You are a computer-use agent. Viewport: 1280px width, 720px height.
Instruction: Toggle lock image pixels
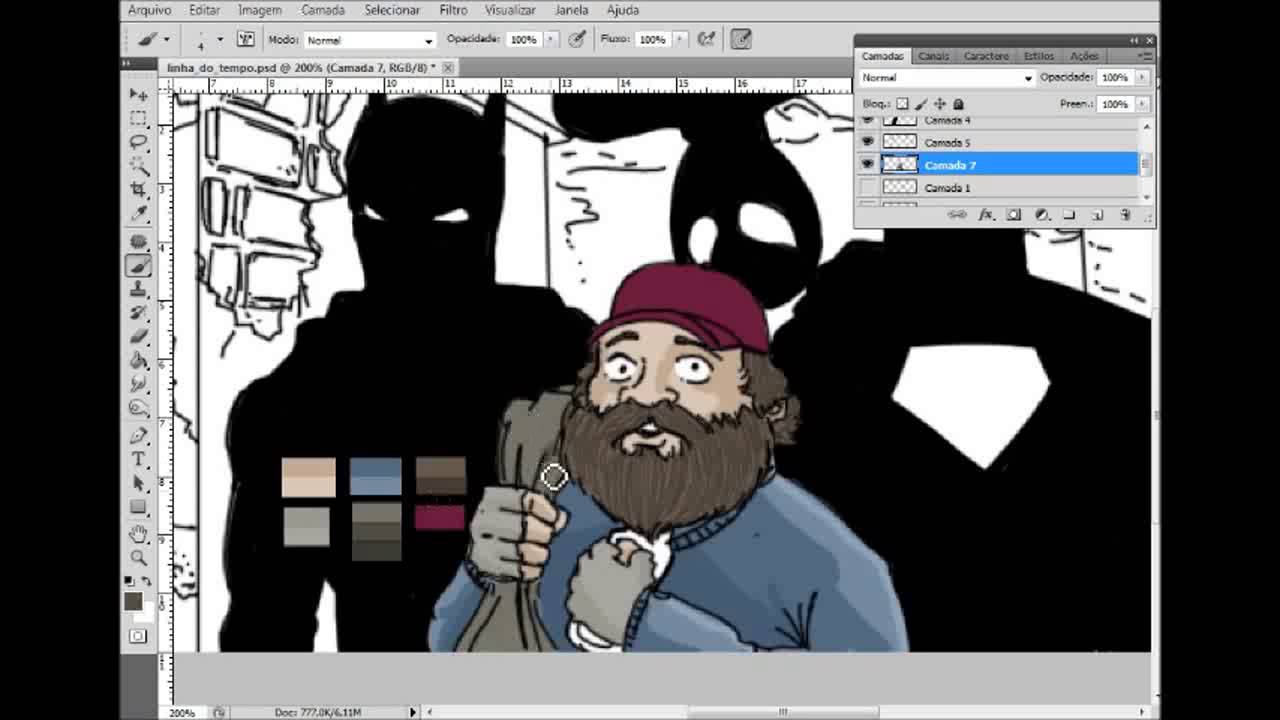point(921,104)
